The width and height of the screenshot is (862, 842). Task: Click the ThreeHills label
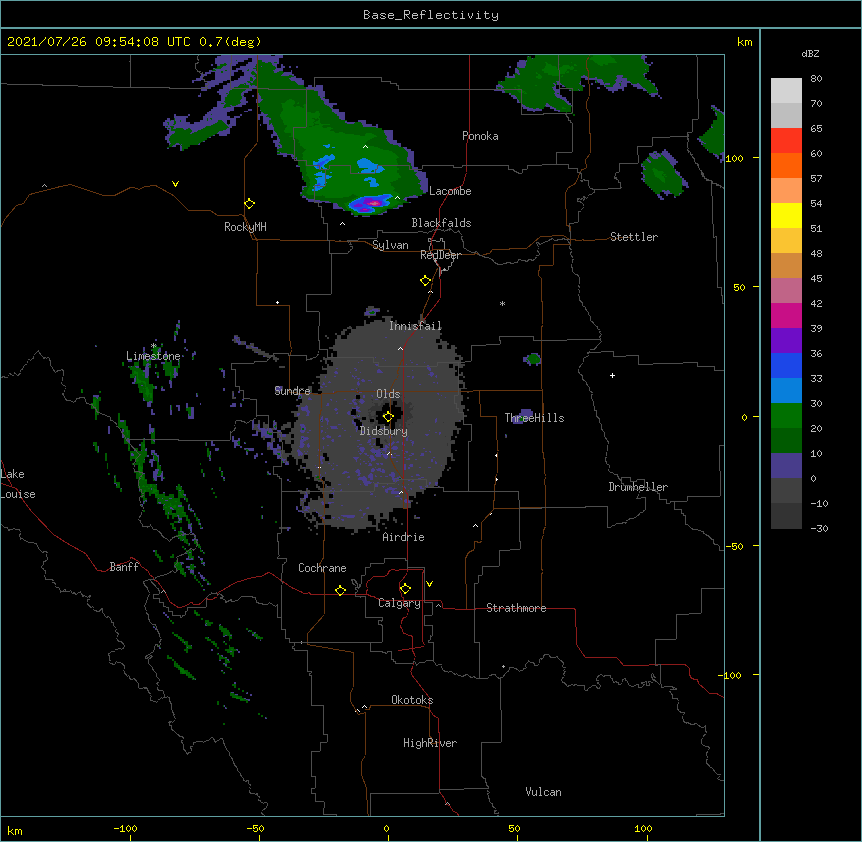(534, 418)
